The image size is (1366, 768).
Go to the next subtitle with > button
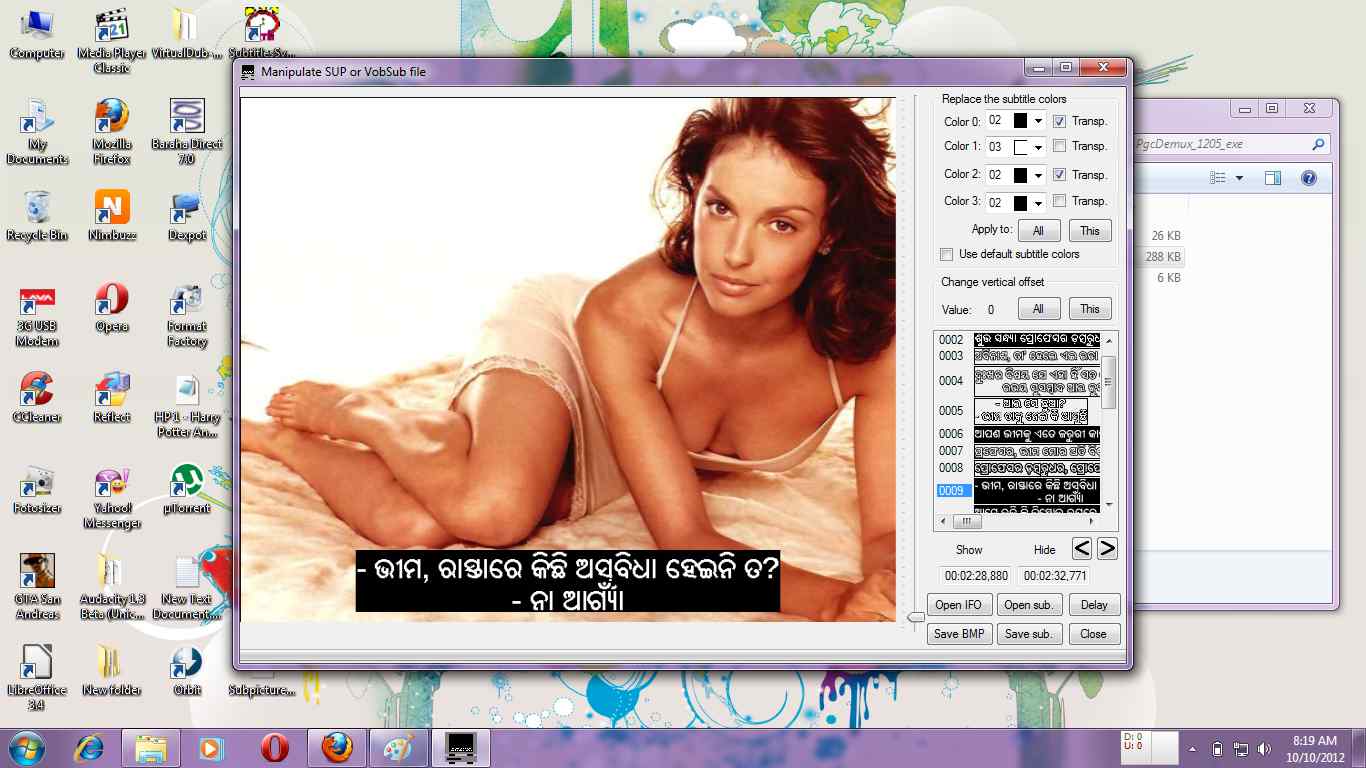pyautogui.click(x=1107, y=548)
